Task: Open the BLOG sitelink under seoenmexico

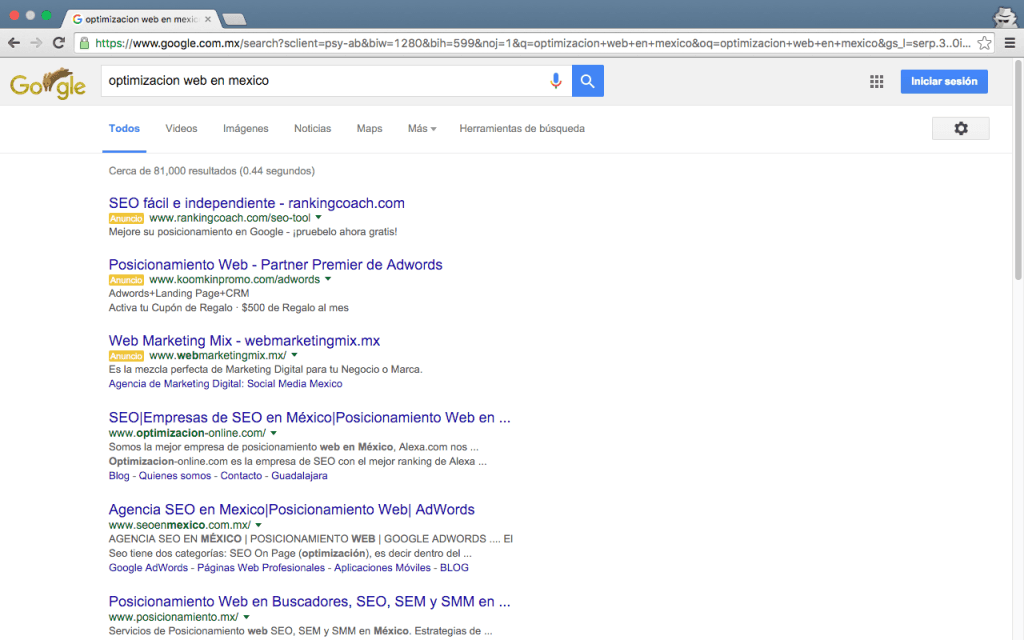Action: [x=454, y=568]
